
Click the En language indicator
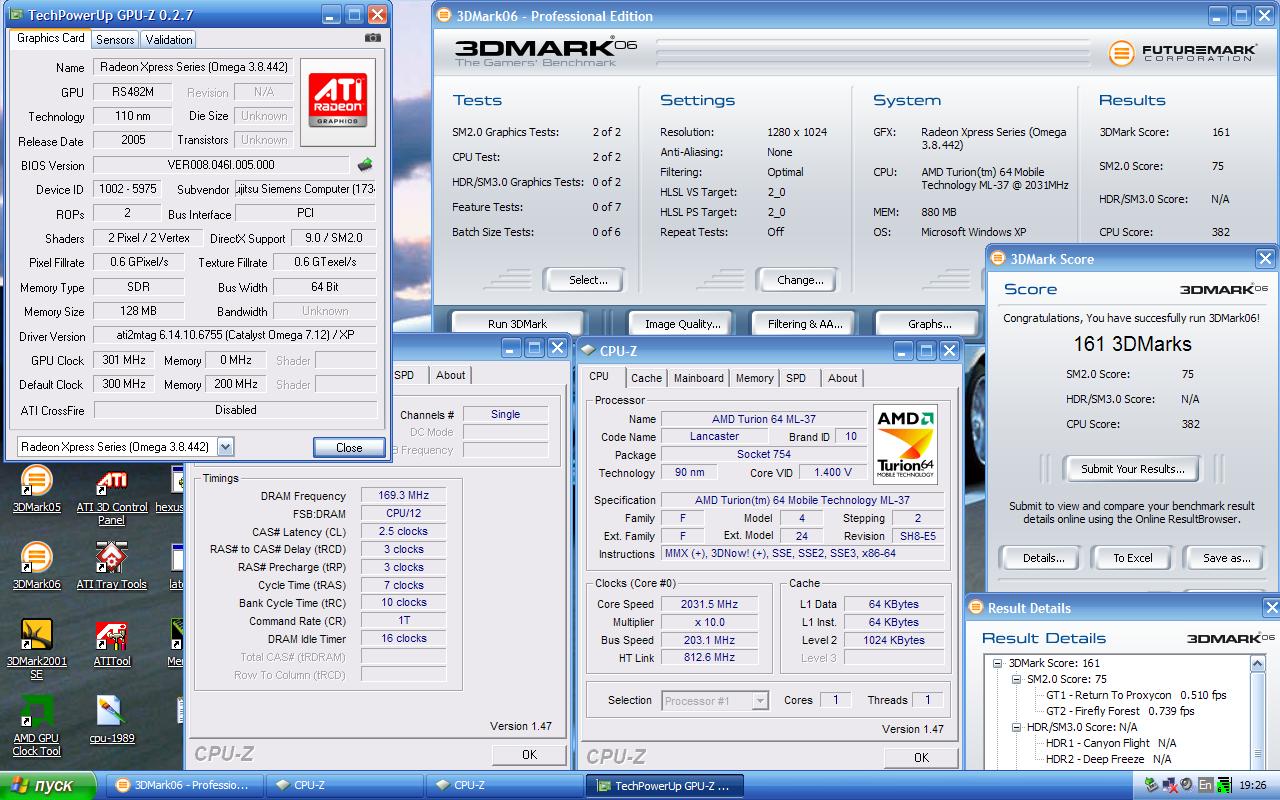[1205, 785]
